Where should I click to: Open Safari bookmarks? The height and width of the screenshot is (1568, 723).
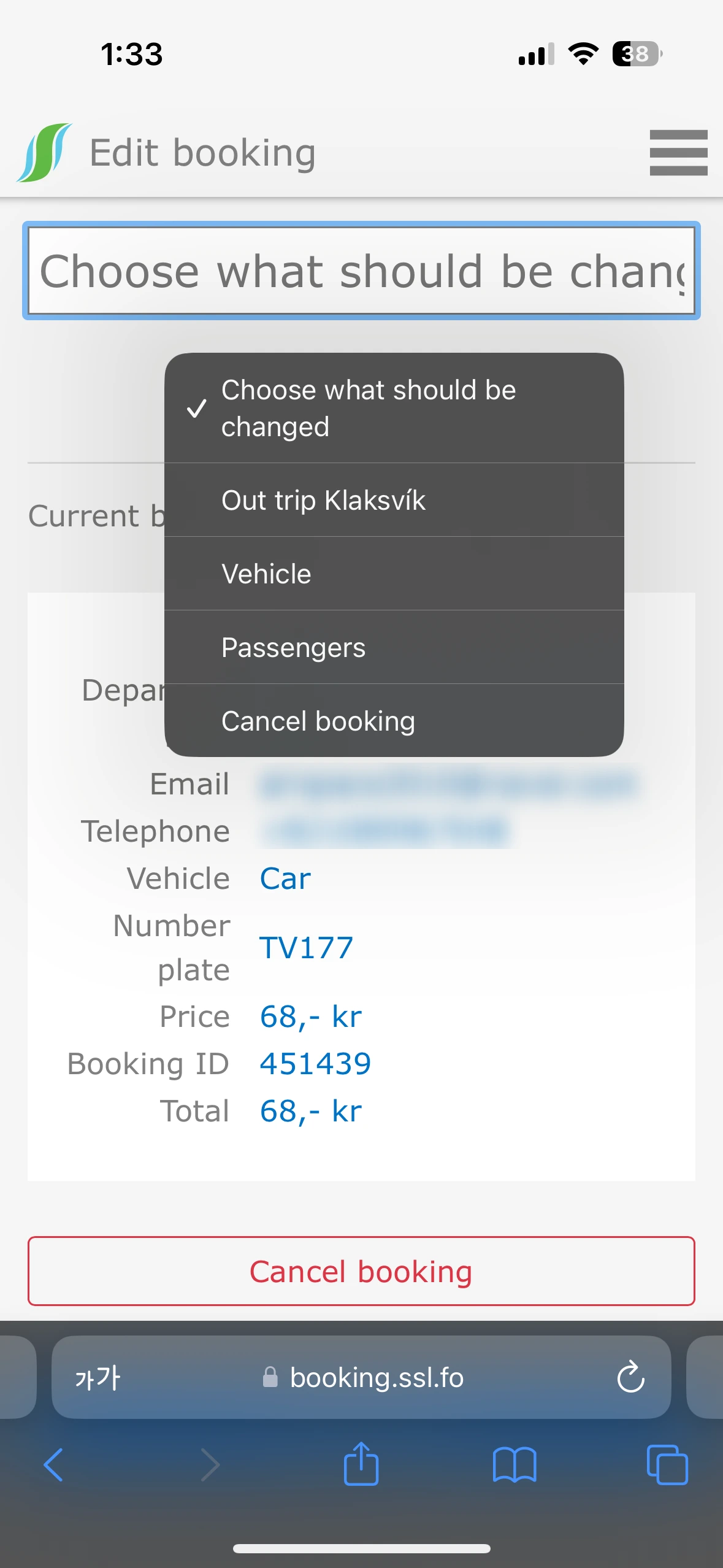coord(514,1465)
